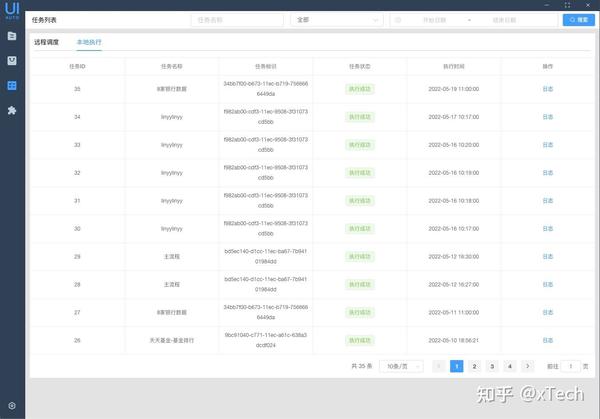
Task: Click the 开始日期 start date field
Action: (435, 20)
